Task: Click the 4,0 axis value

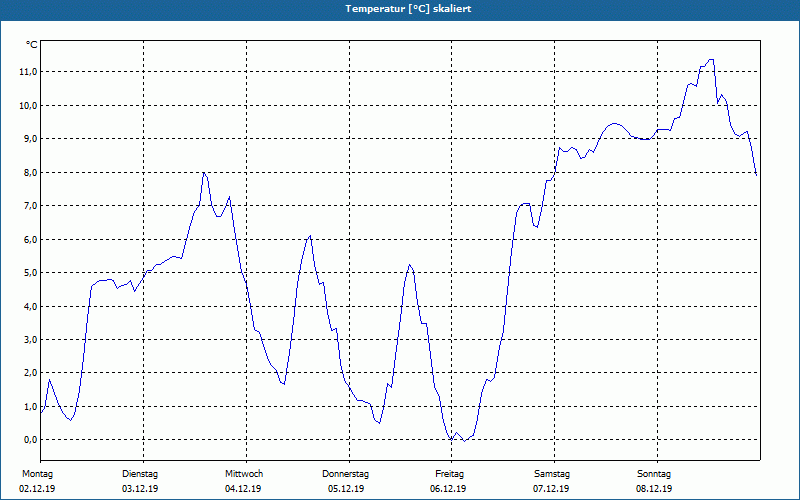Action: pos(29,306)
